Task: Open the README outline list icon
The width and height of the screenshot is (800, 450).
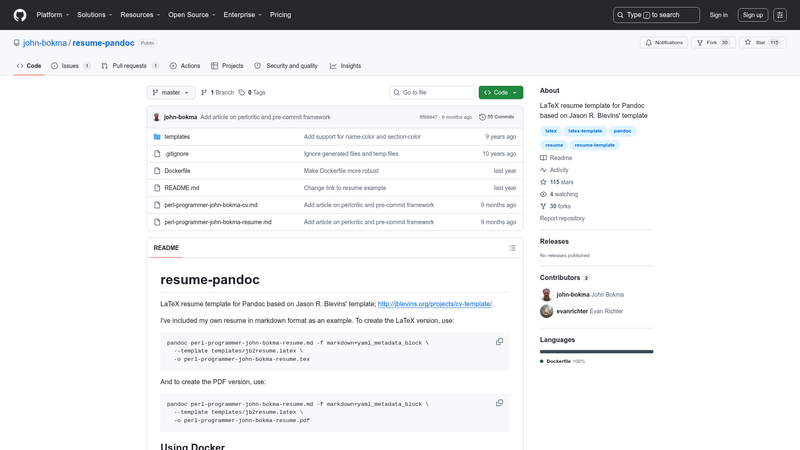Action: click(512, 248)
